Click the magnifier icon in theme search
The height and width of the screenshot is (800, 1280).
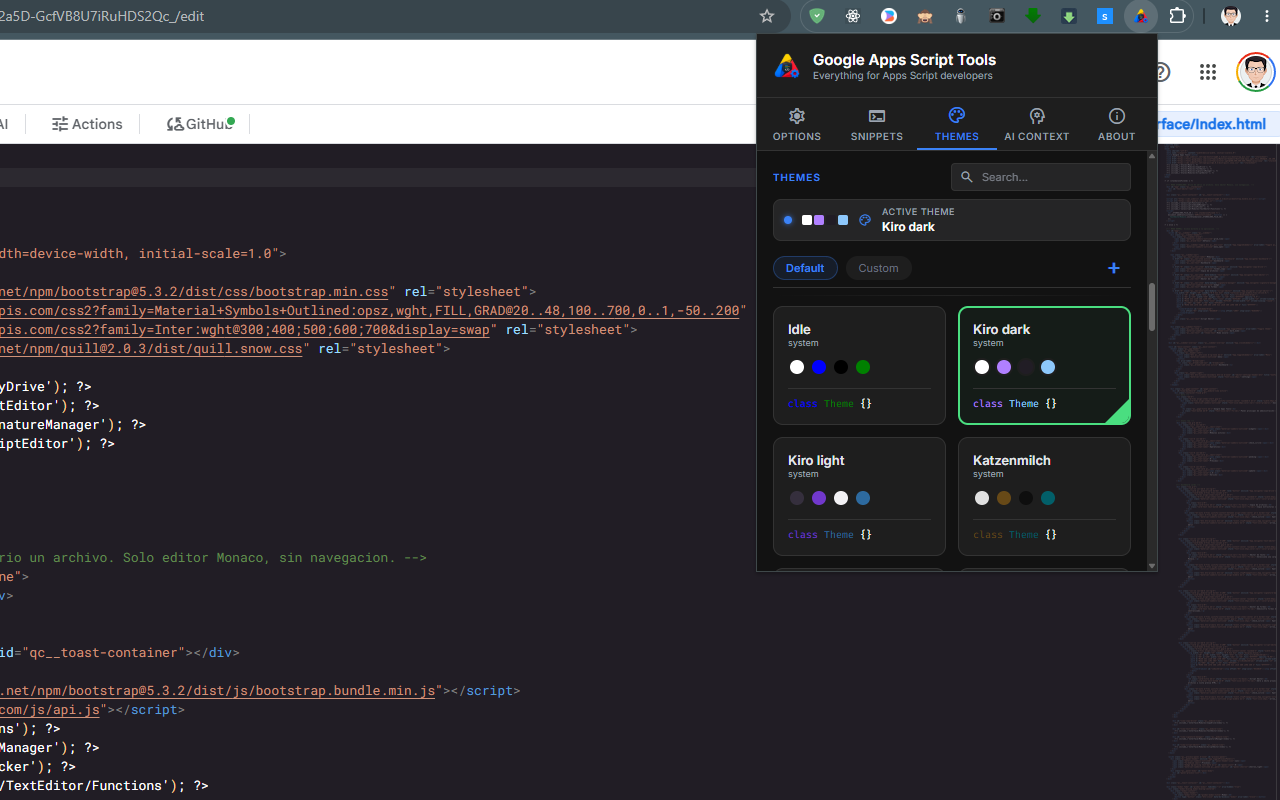[966, 177]
